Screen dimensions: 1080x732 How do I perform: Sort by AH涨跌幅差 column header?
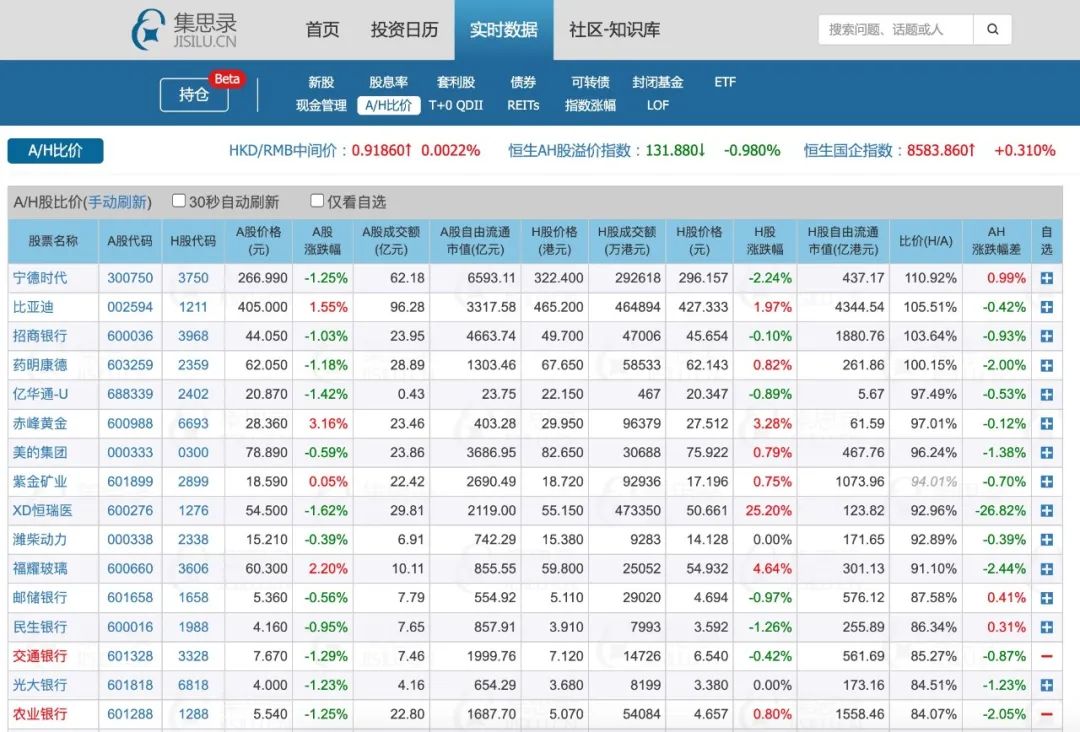pyautogui.click(x=996, y=240)
